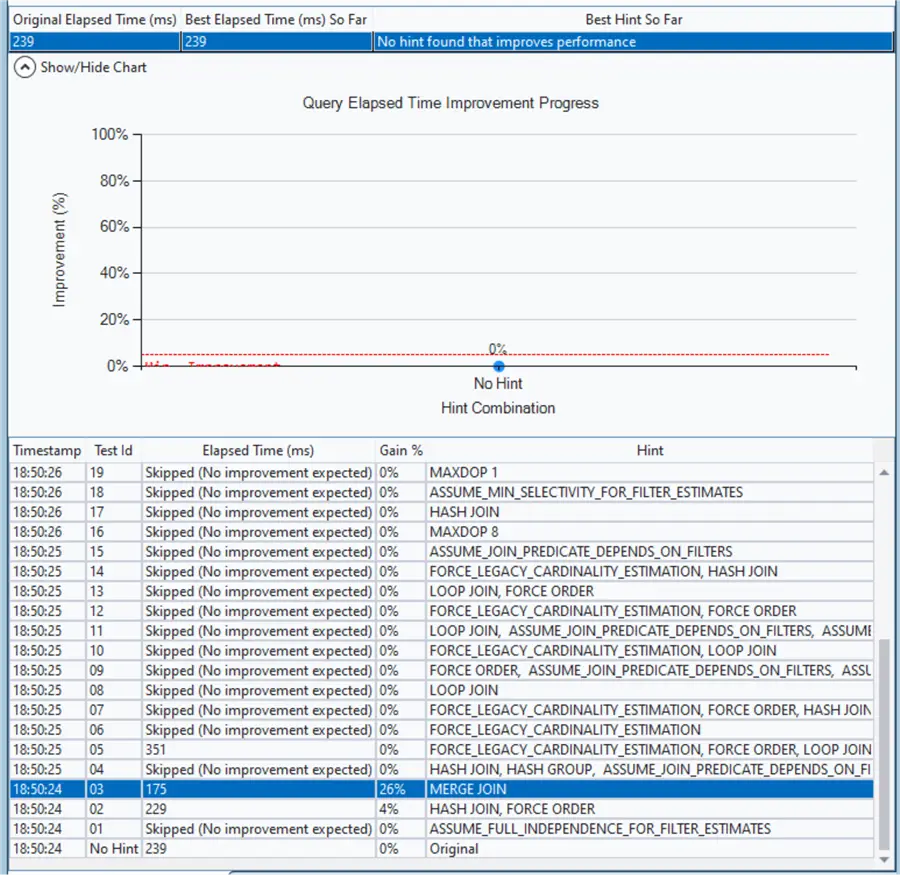The height and width of the screenshot is (875, 900).
Task: Select the LOOP JOIN test 08 row
Action: pos(441,690)
